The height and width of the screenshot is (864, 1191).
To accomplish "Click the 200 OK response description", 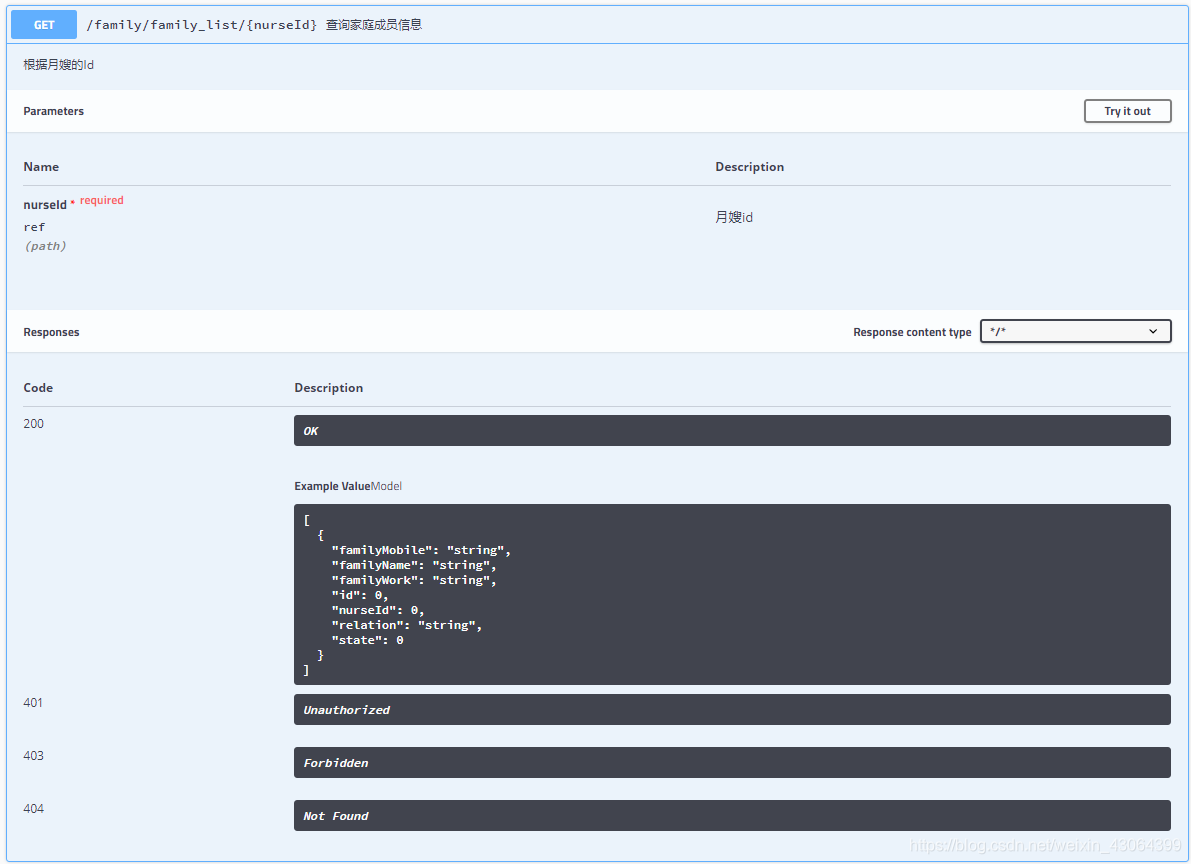I will tap(732, 431).
